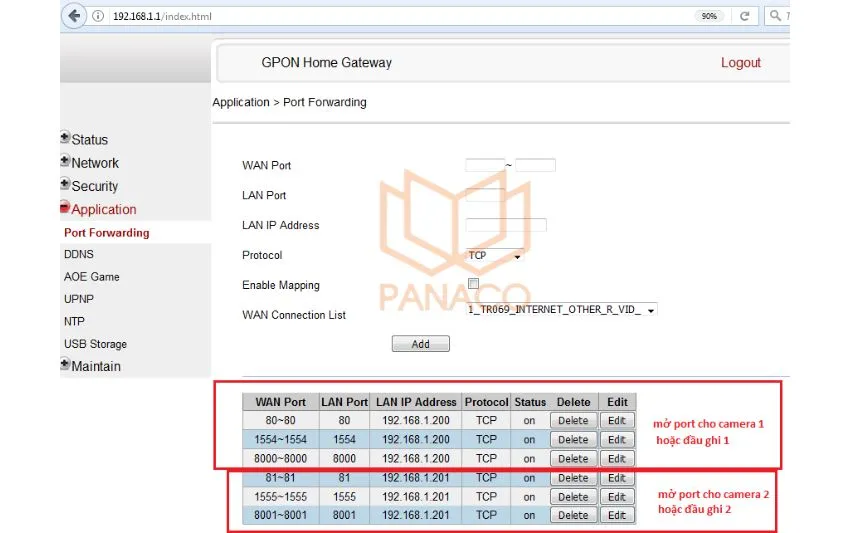850x533 pixels.
Task: Open the AOE Game page
Action: coord(92,277)
